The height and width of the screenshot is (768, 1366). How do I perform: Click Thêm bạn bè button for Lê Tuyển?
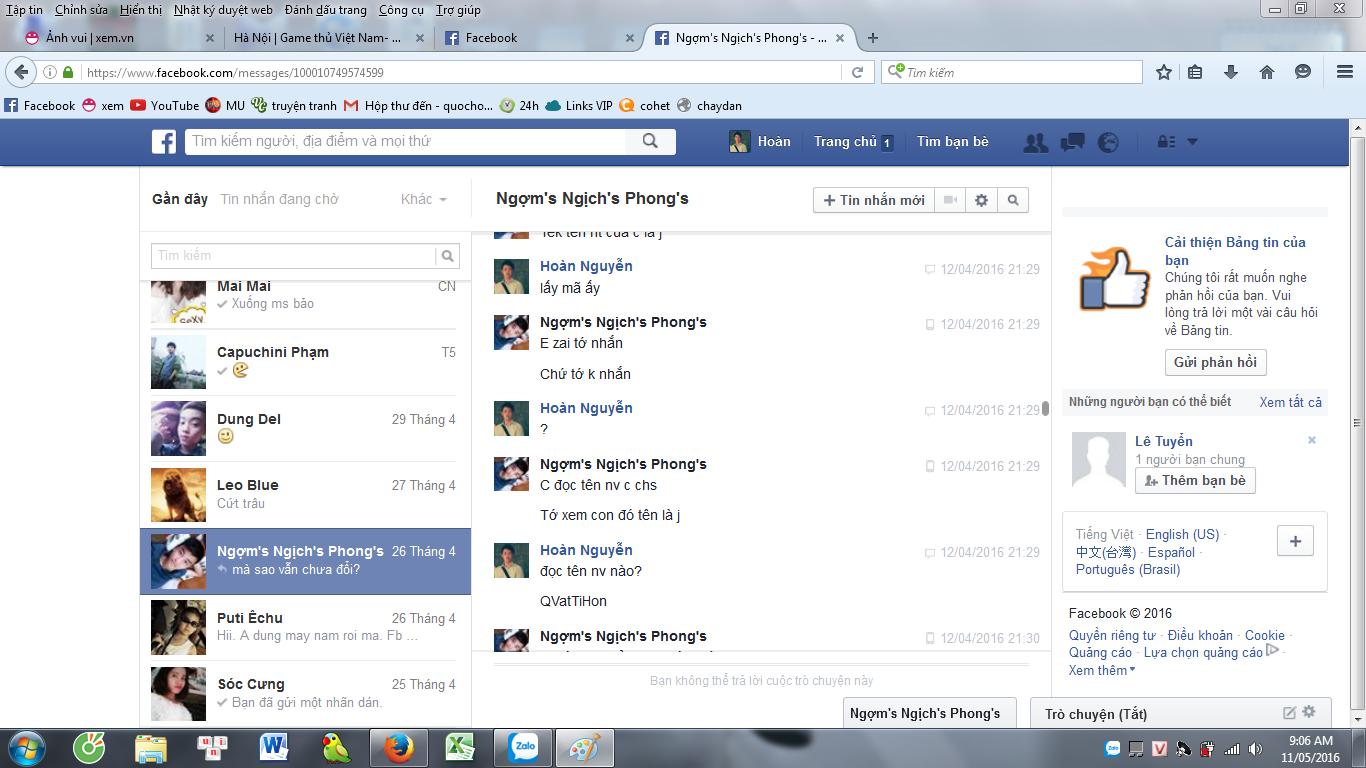(1195, 480)
